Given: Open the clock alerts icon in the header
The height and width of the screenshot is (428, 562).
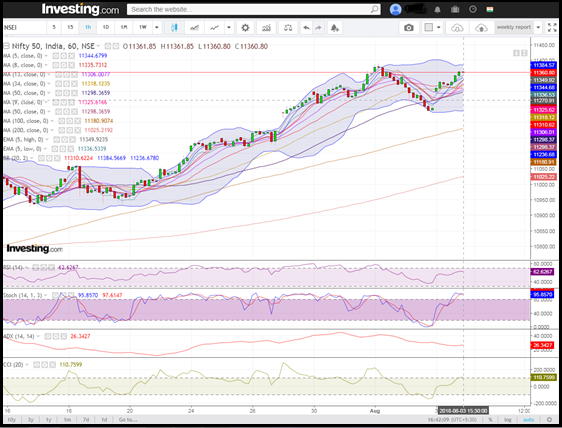Looking at the screenshot, I should 473,9.
